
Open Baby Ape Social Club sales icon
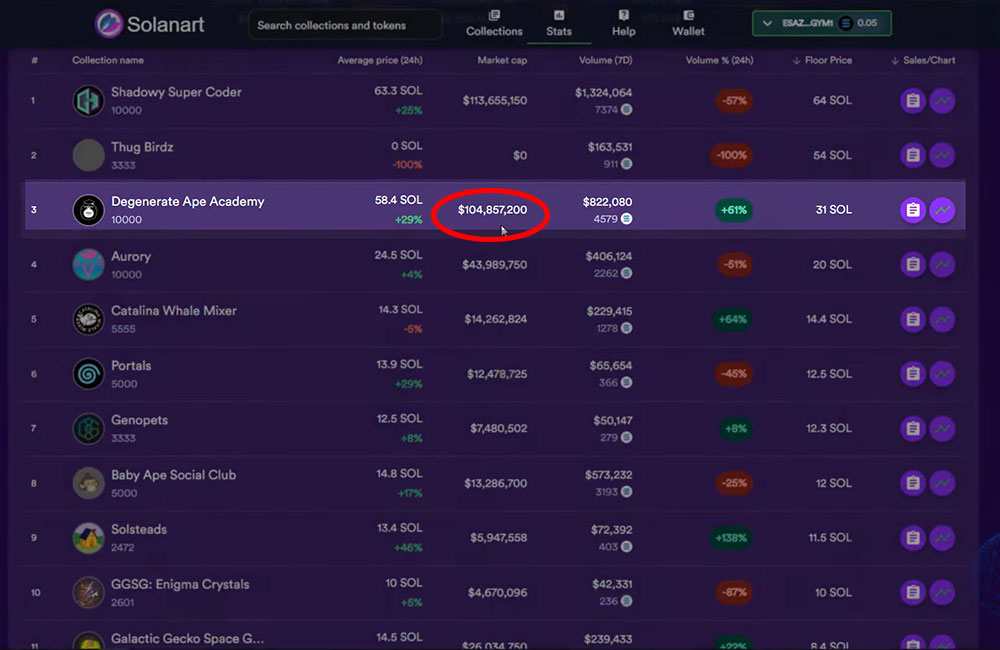912,483
